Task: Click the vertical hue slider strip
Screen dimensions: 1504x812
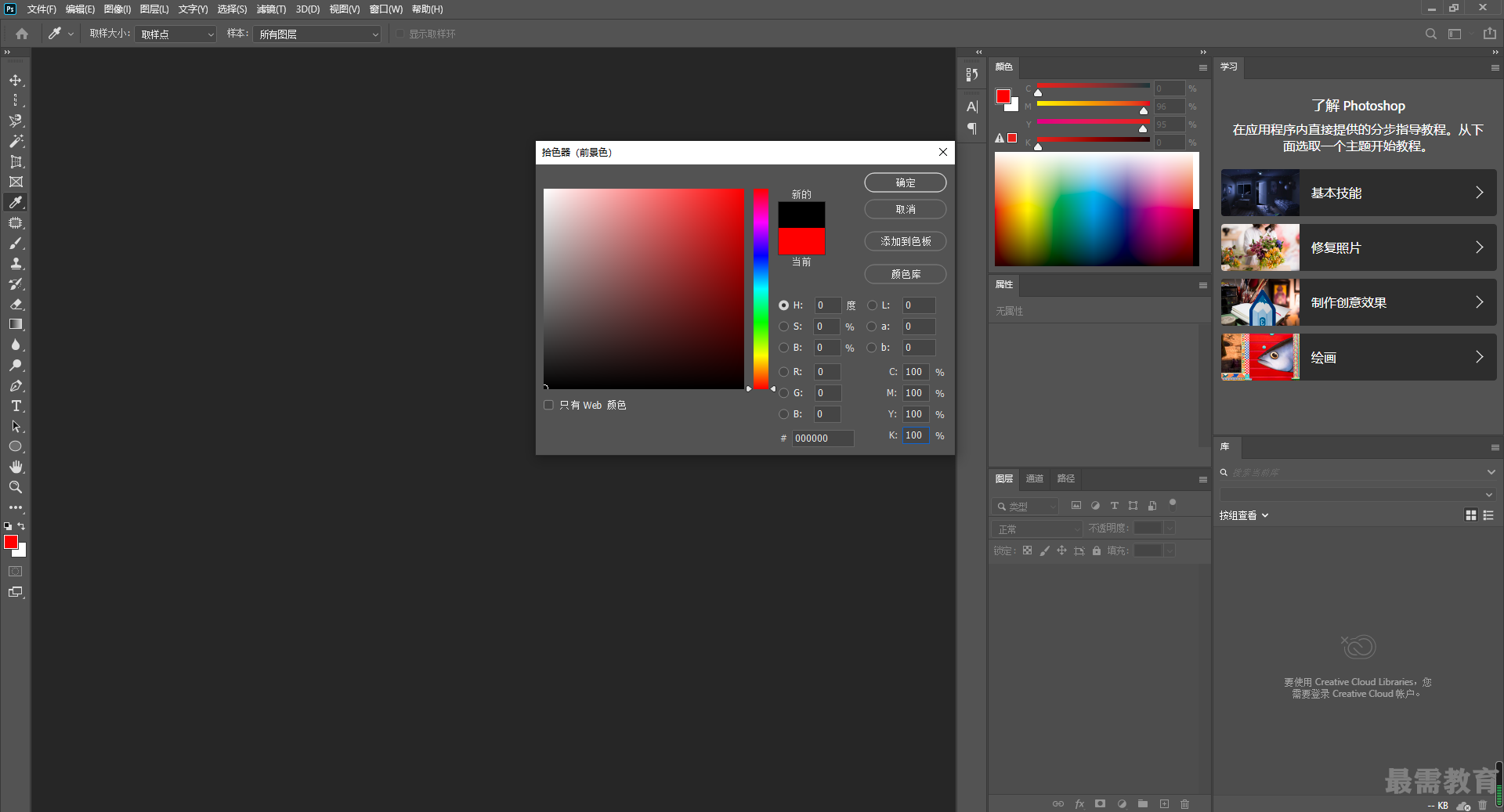Action: pos(761,289)
